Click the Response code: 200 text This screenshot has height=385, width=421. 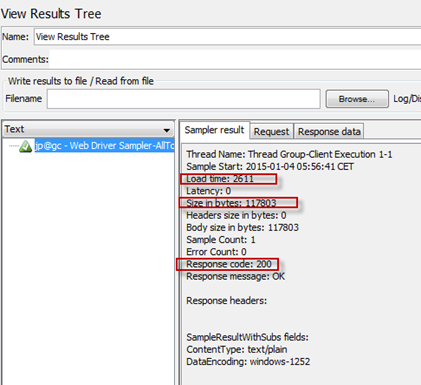coord(229,264)
